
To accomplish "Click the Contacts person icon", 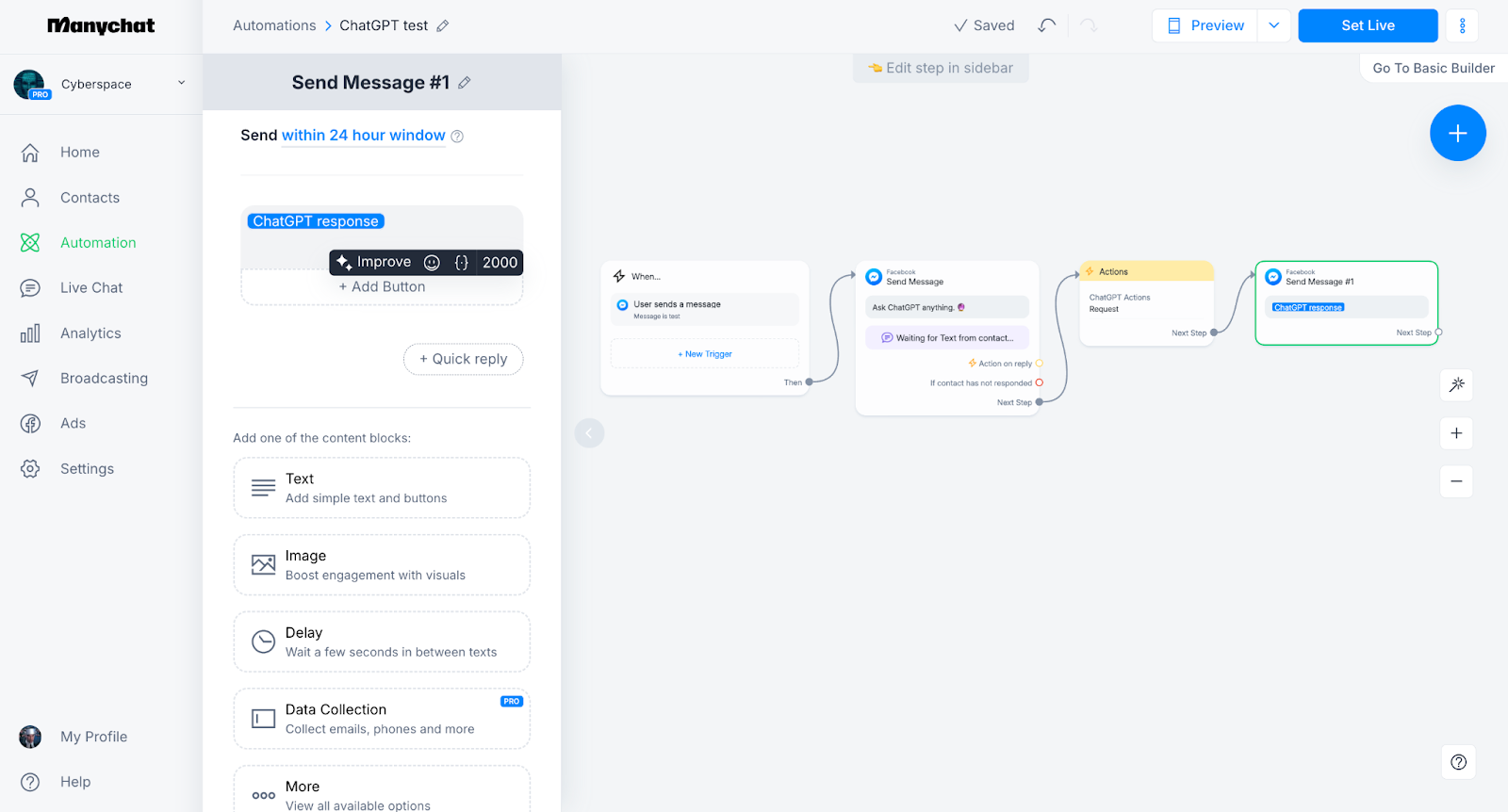I will coord(30,197).
